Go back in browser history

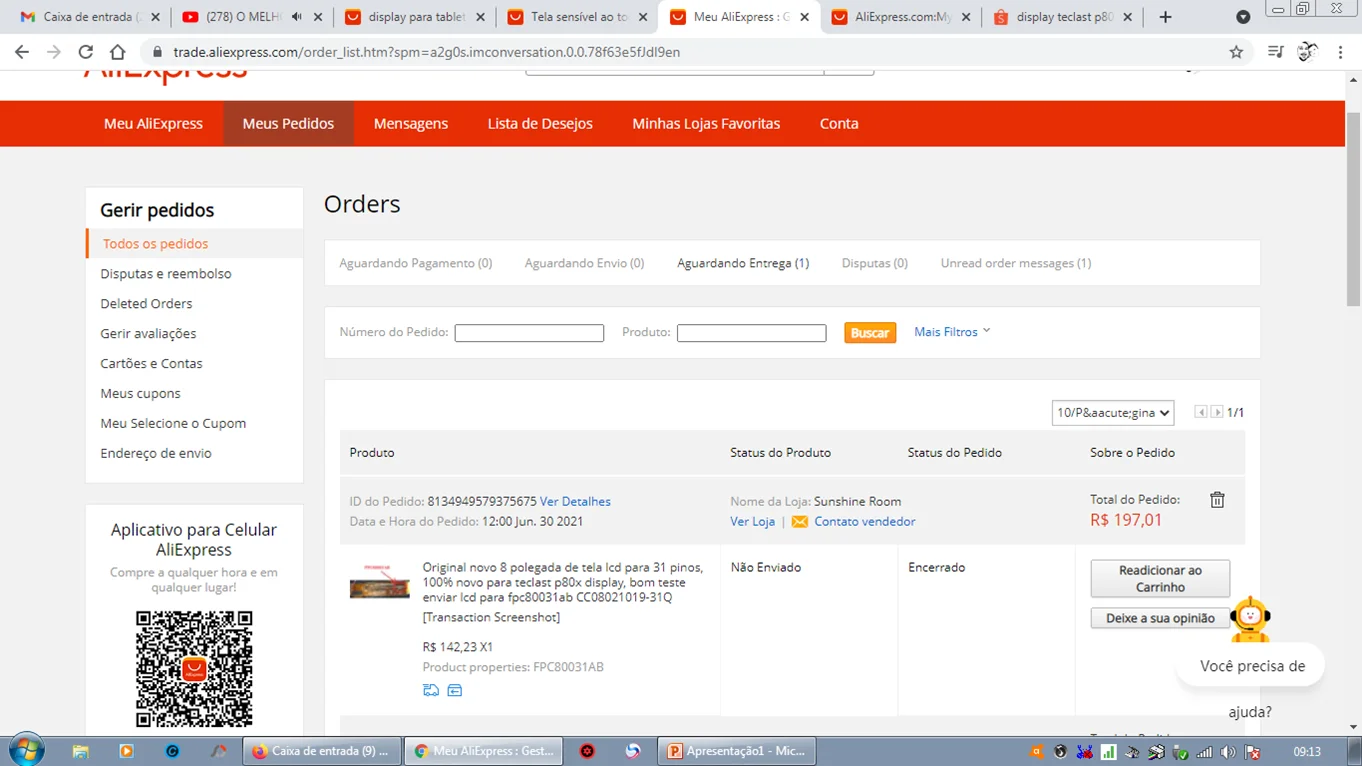tap(22, 52)
